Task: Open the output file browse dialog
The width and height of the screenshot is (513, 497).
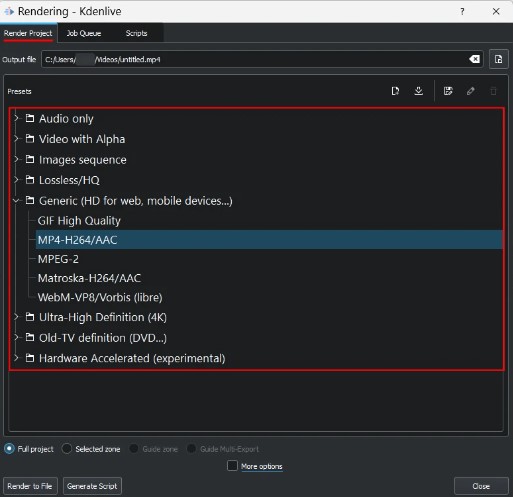Action: pyautogui.click(x=499, y=59)
